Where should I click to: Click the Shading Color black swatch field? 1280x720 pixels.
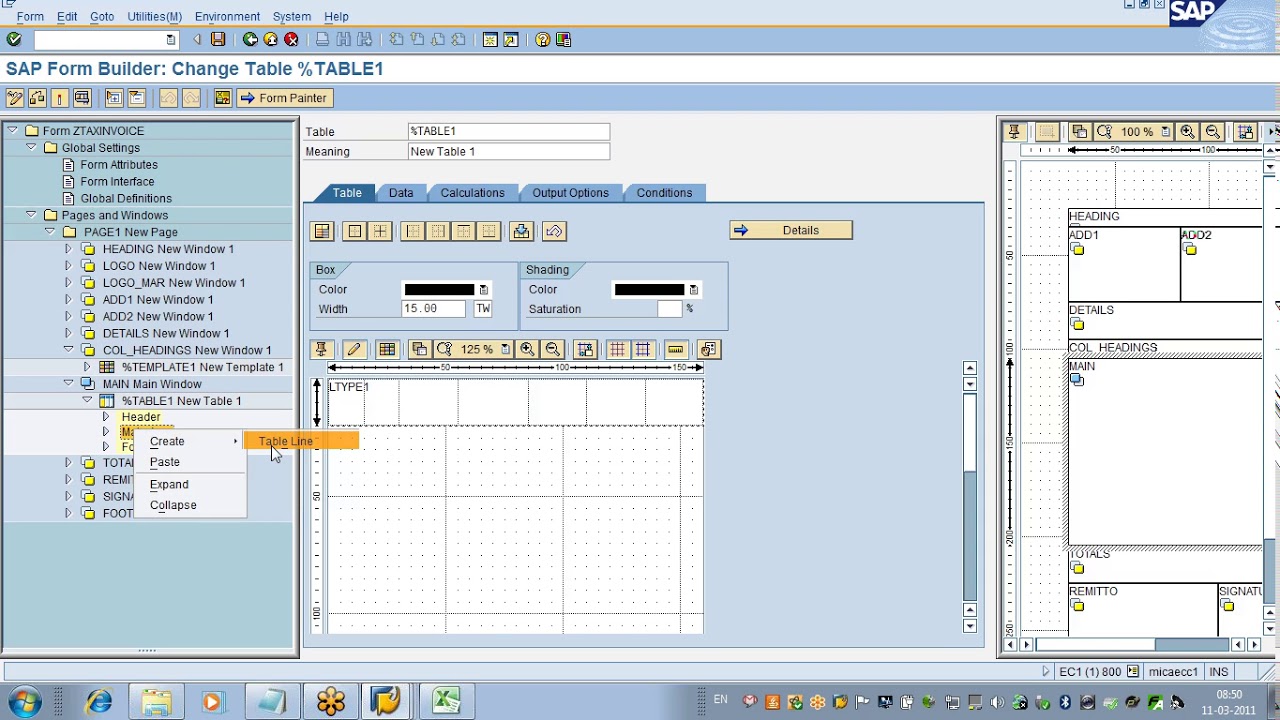[649, 290]
